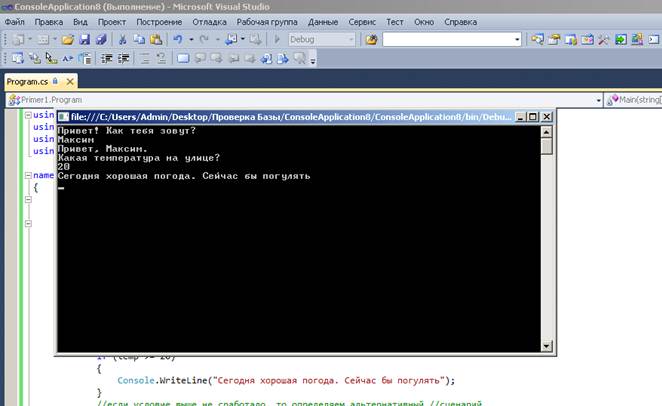
Task: Click Display Object Member List icon
Action: pos(18,58)
